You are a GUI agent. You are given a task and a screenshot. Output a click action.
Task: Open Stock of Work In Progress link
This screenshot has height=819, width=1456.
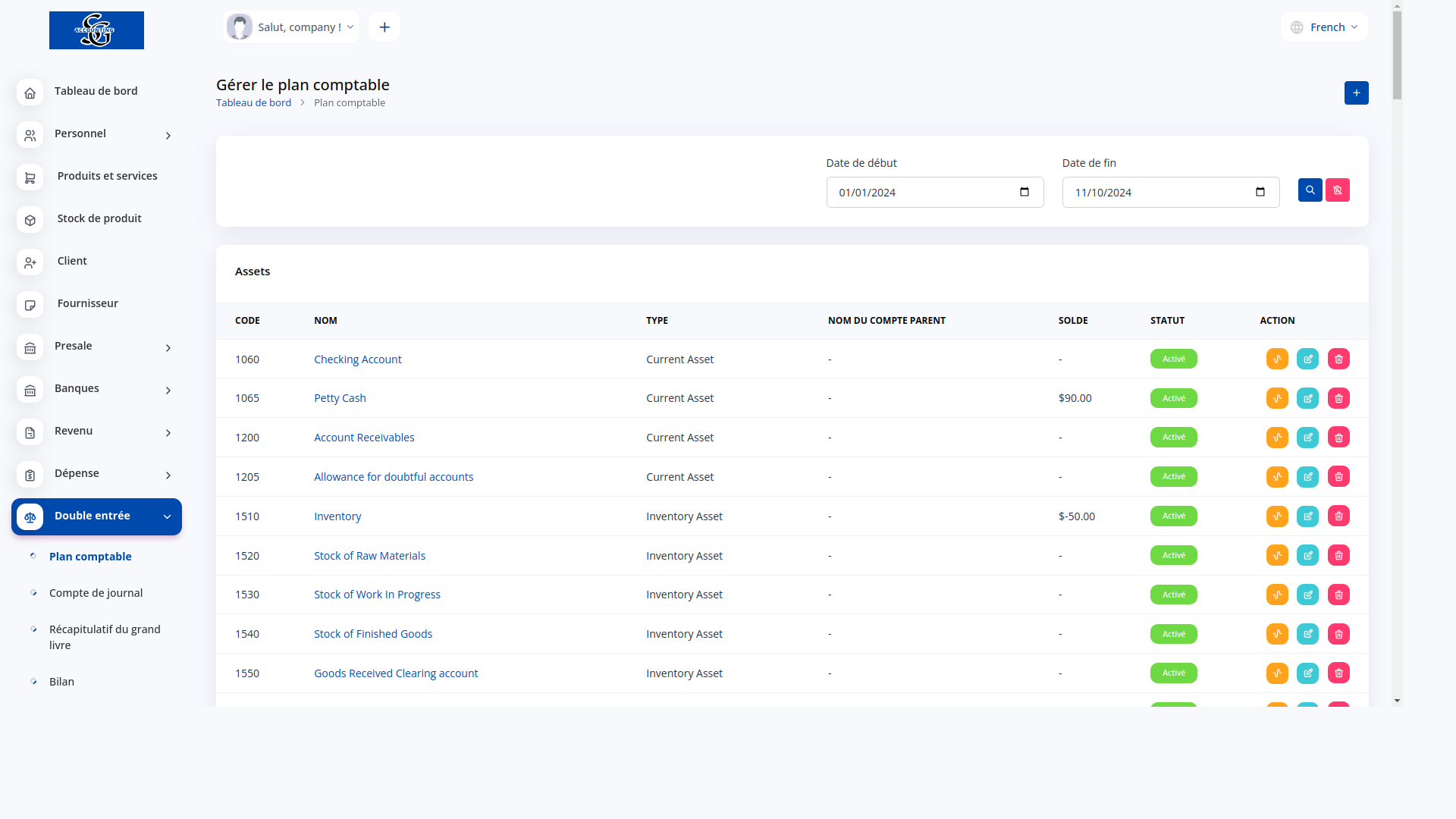tap(377, 595)
